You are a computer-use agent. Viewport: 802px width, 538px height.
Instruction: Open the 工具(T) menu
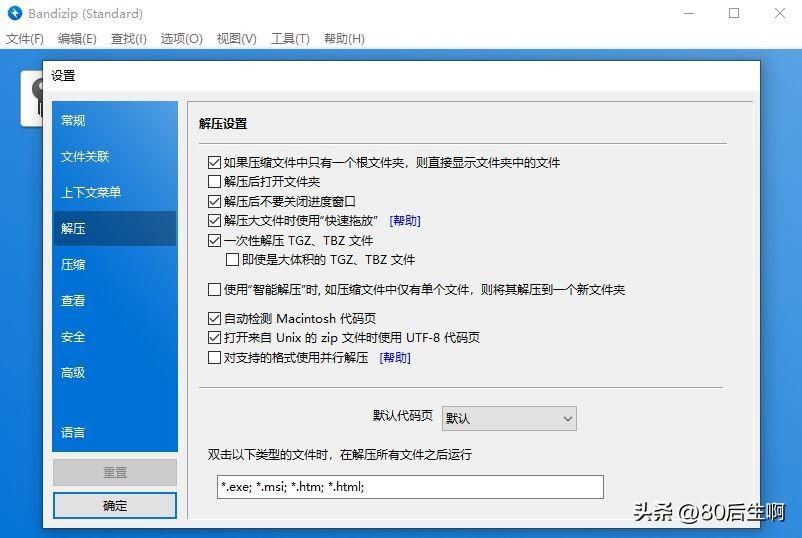(x=290, y=39)
